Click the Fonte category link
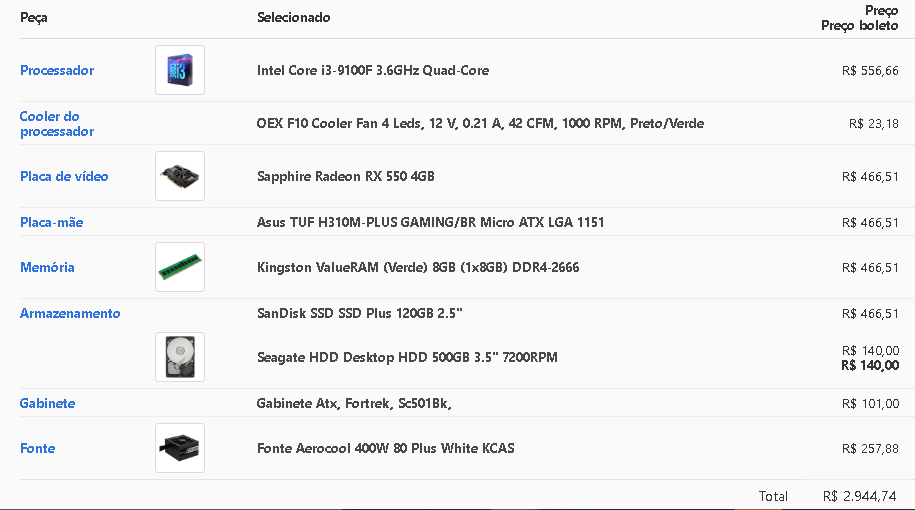Viewport: 915px width, 510px height. point(37,448)
